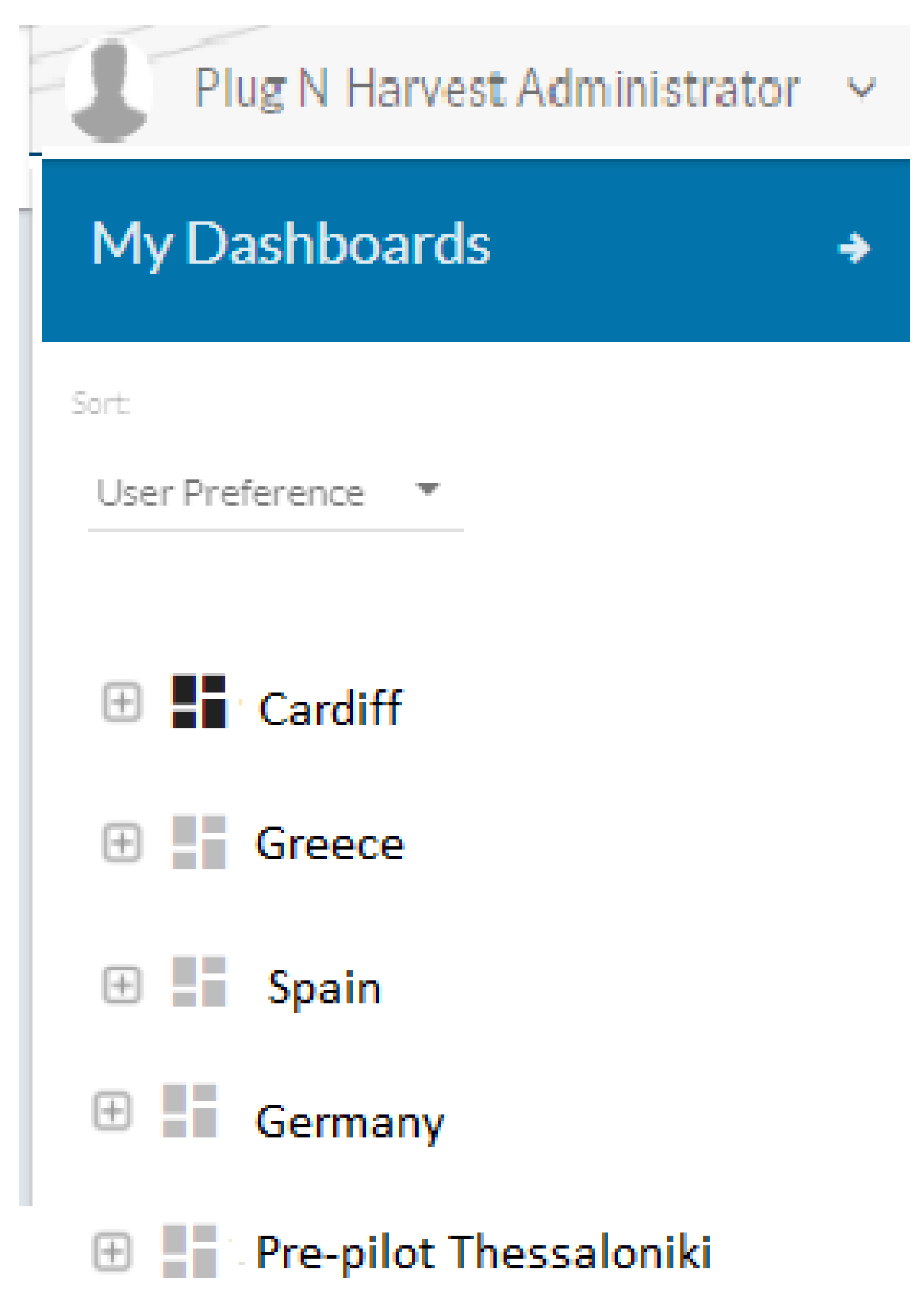Open the Cardiff dashboard

(330, 708)
